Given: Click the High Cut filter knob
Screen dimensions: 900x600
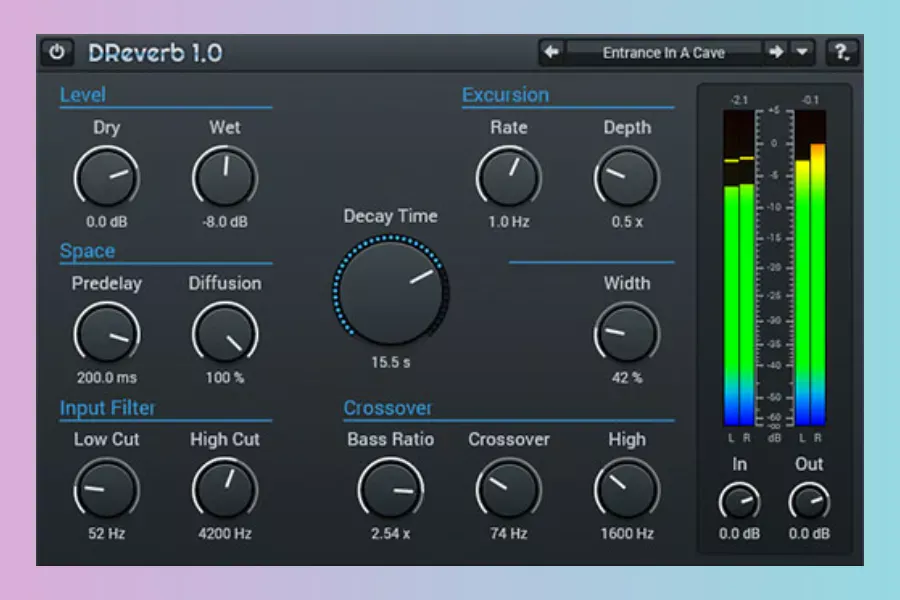Looking at the screenshot, I should click(225, 490).
